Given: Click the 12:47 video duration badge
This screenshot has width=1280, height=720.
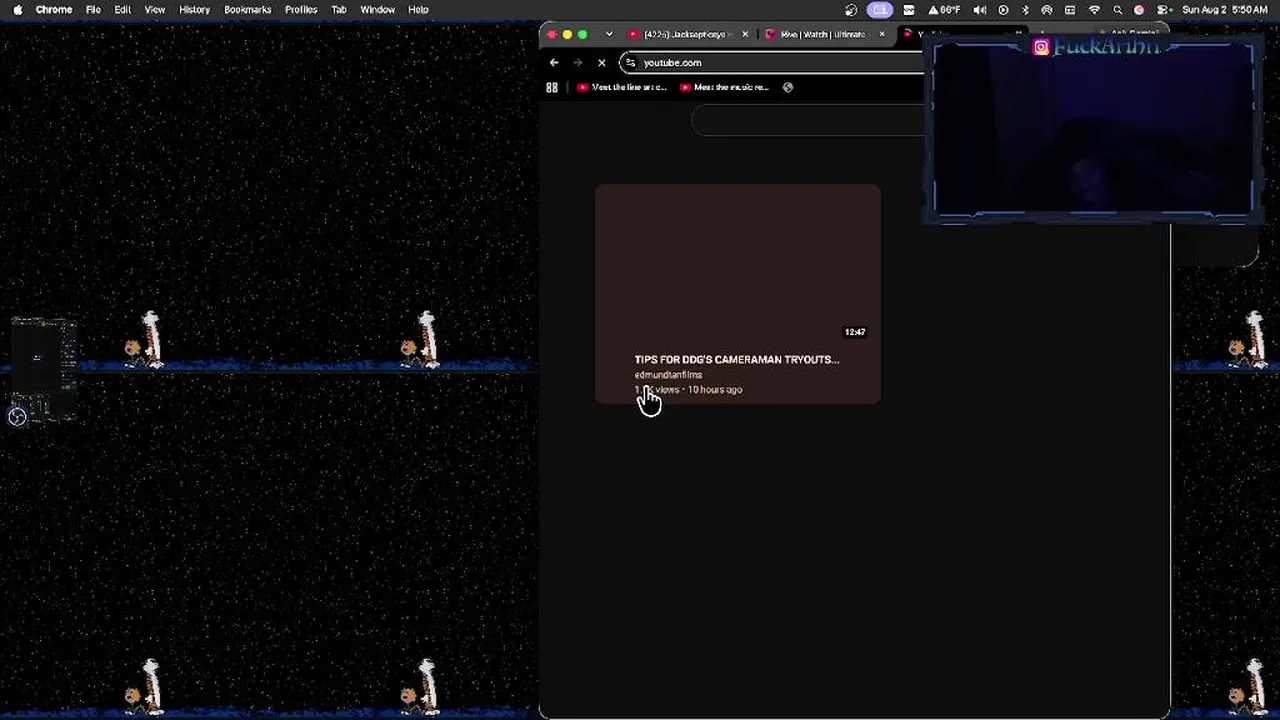Looking at the screenshot, I should pyautogui.click(x=855, y=332).
